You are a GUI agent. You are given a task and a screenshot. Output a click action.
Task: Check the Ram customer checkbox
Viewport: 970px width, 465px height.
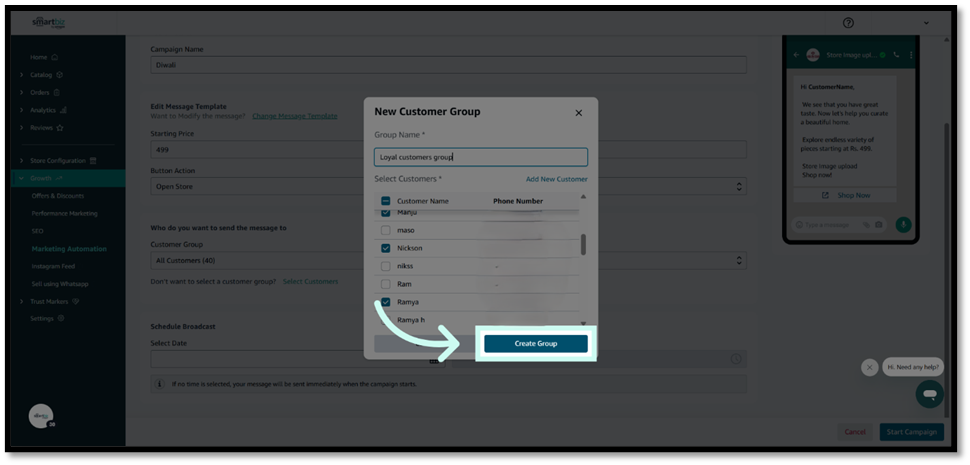[386, 284]
